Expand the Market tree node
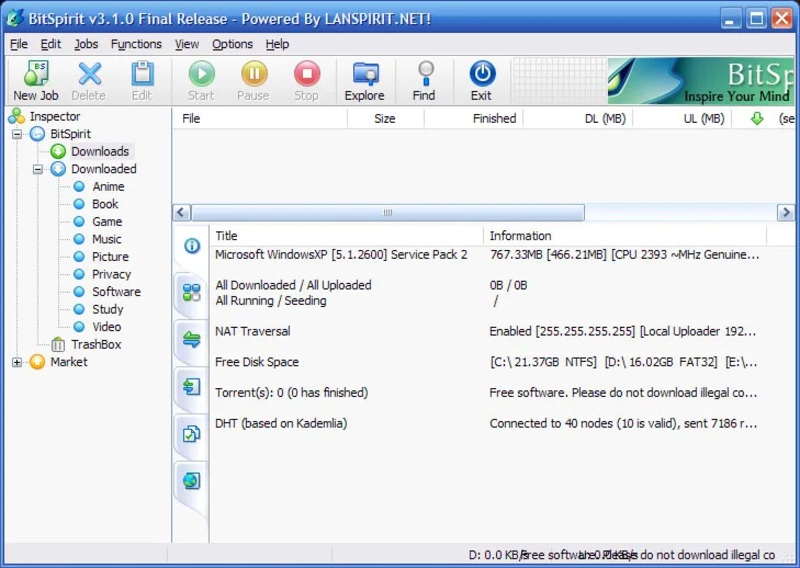Viewport: 800px width, 568px height. coord(17,362)
